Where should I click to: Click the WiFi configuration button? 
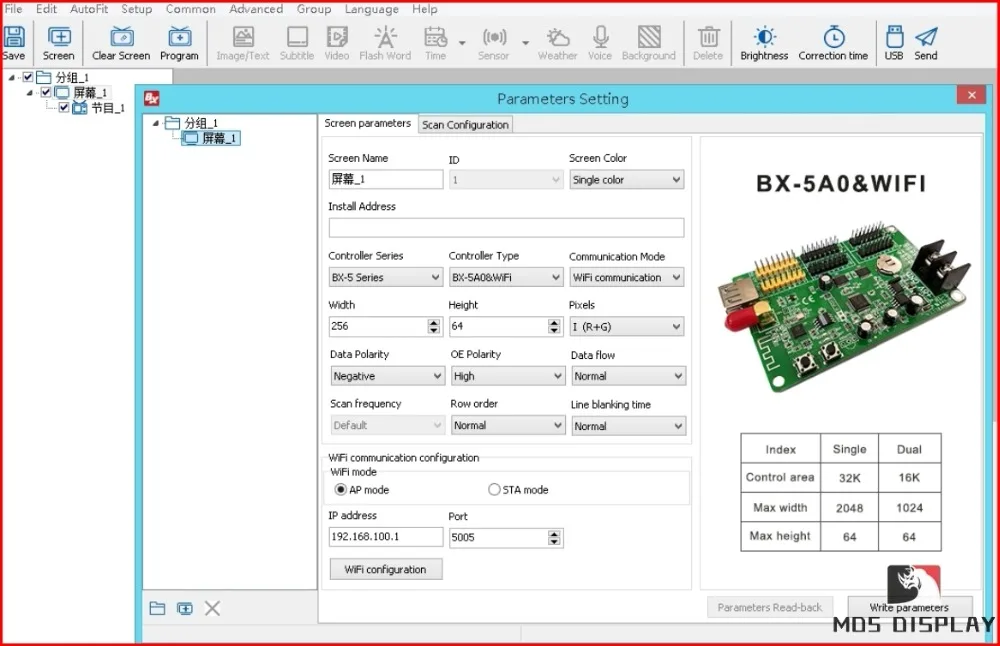point(385,569)
